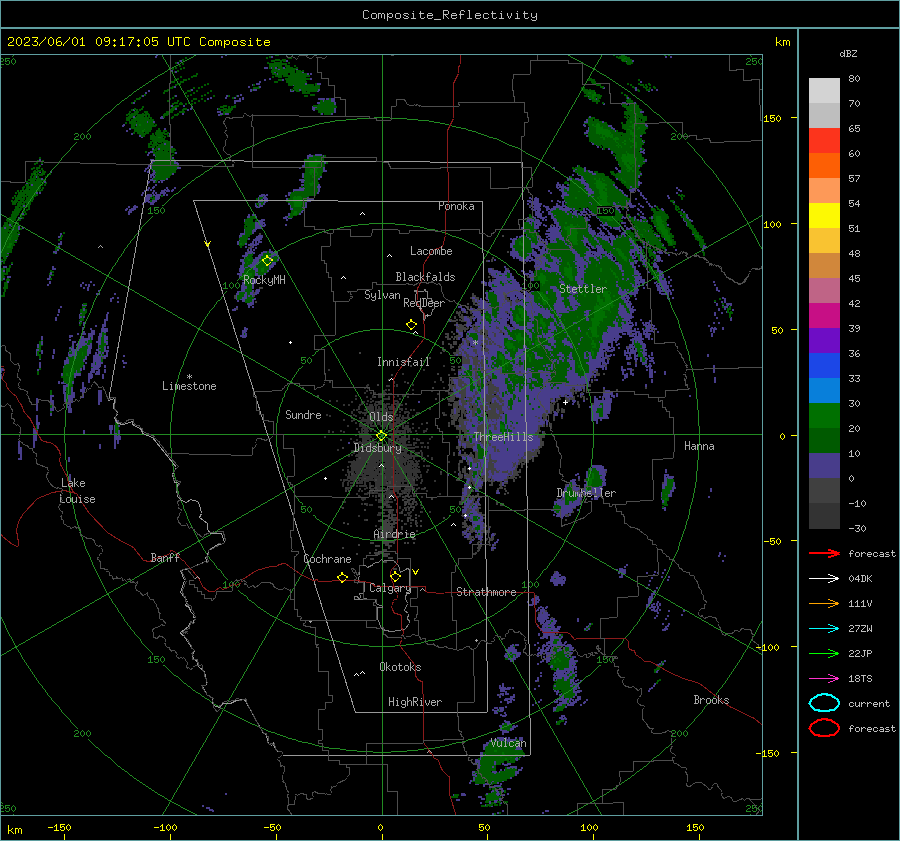Screen dimensions: 900x841
Task: Click the Stettler city label
Action: pyautogui.click(x=583, y=289)
